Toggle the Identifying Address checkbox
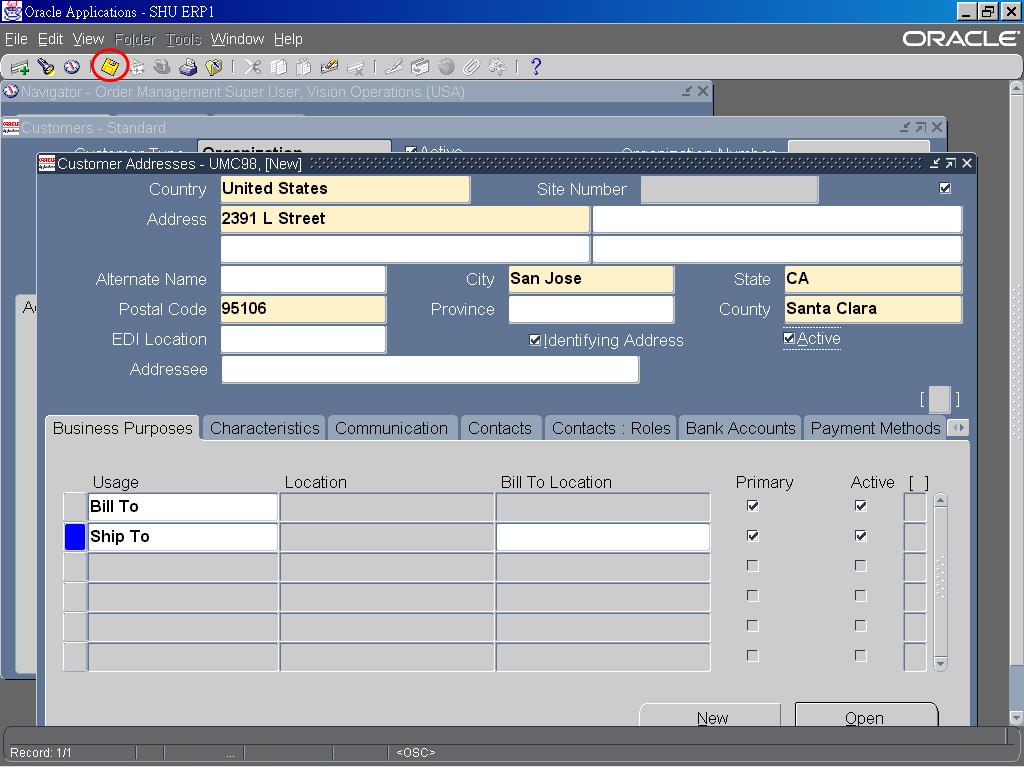Viewport: 1024px width, 768px height. pyautogui.click(x=535, y=340)
